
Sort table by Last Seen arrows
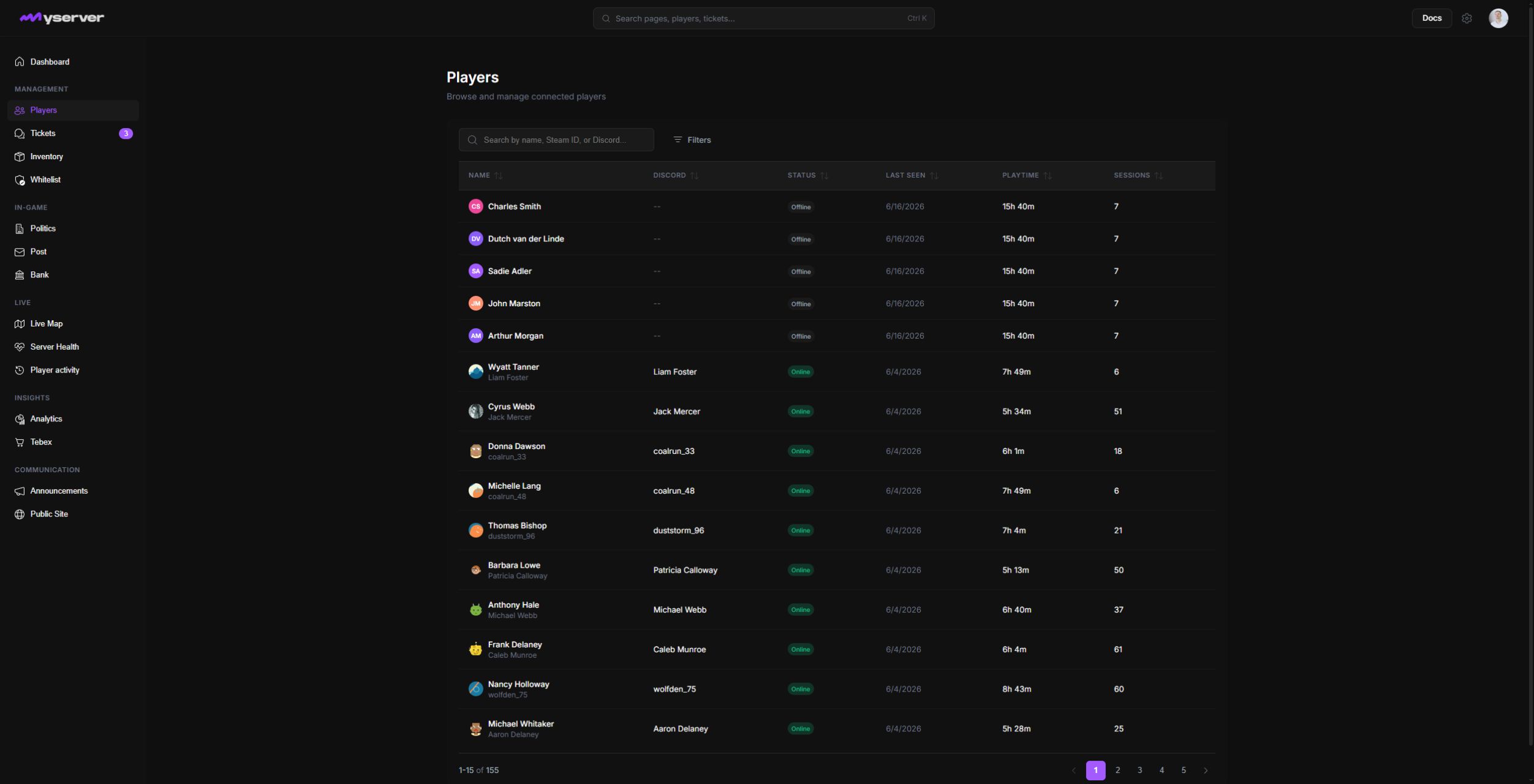[x=934, y=176]
